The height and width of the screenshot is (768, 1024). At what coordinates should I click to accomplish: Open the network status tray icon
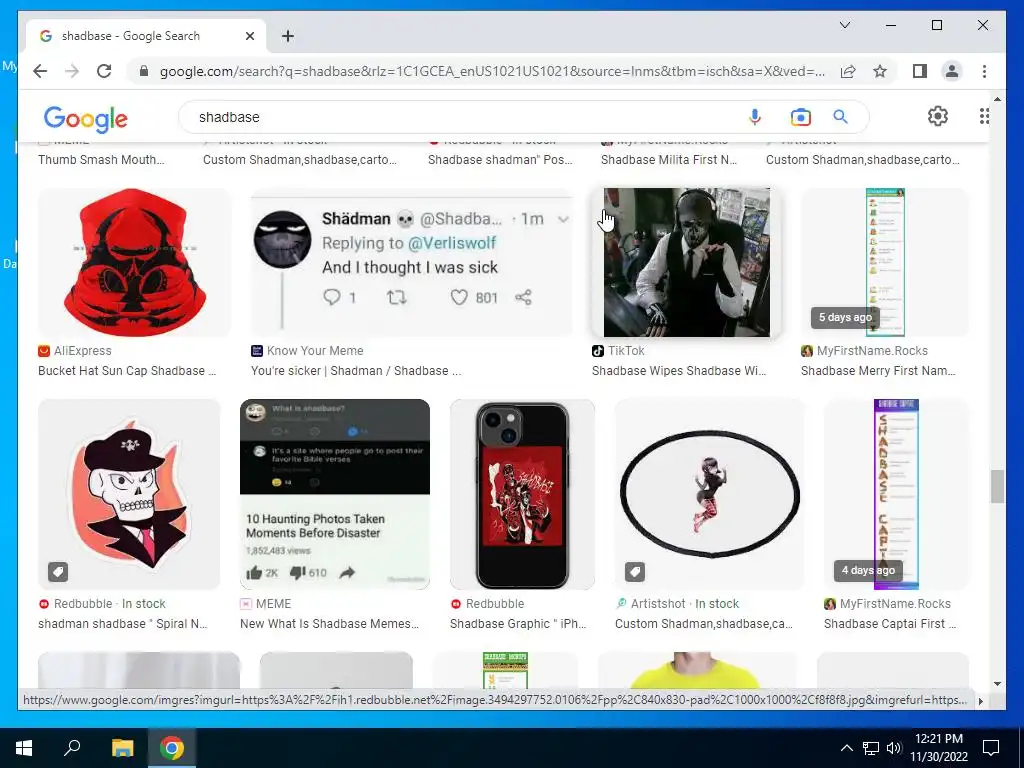coord(871,748)
